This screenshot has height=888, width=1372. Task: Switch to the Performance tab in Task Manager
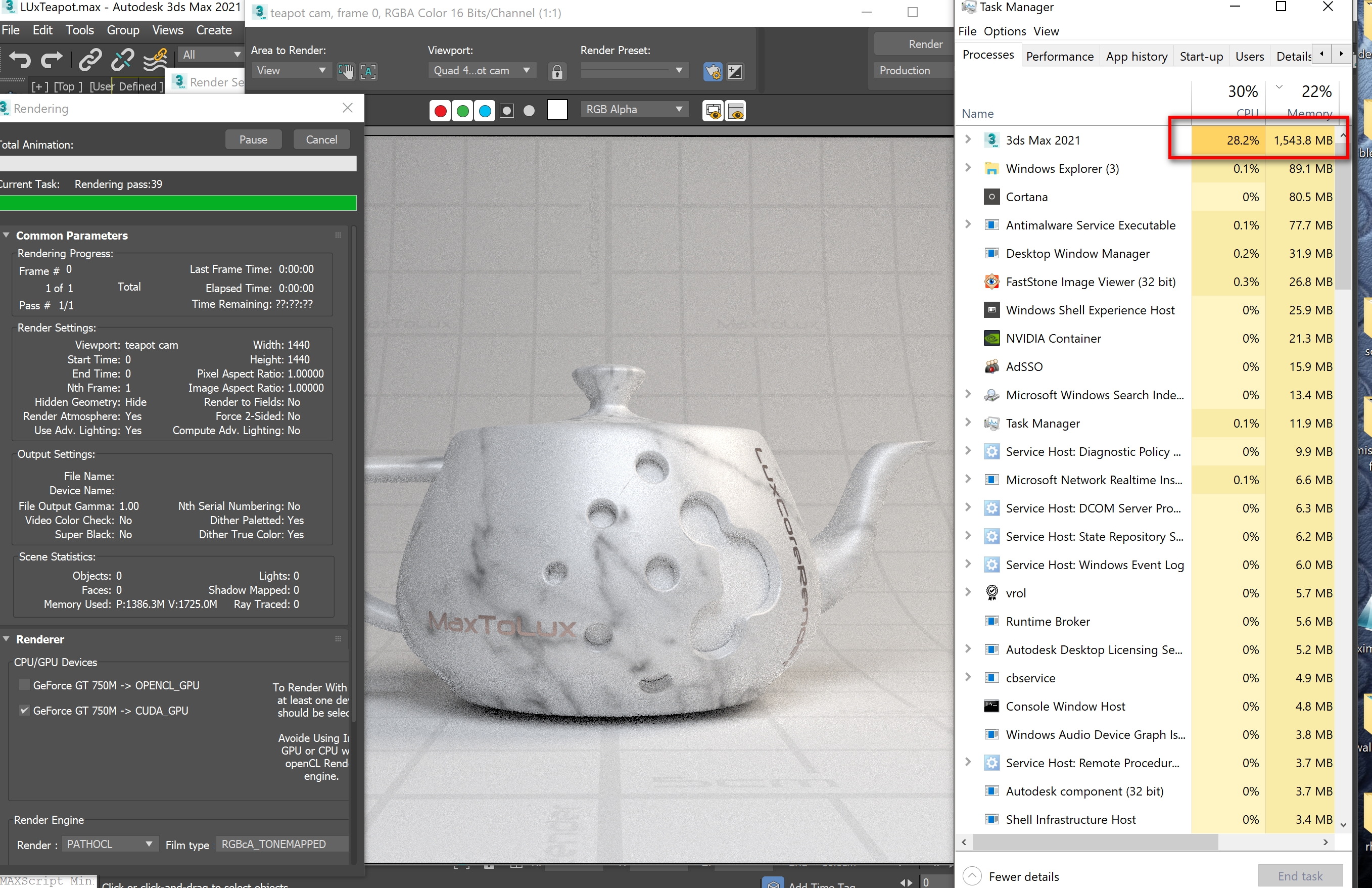click(x=1059, y=57)
